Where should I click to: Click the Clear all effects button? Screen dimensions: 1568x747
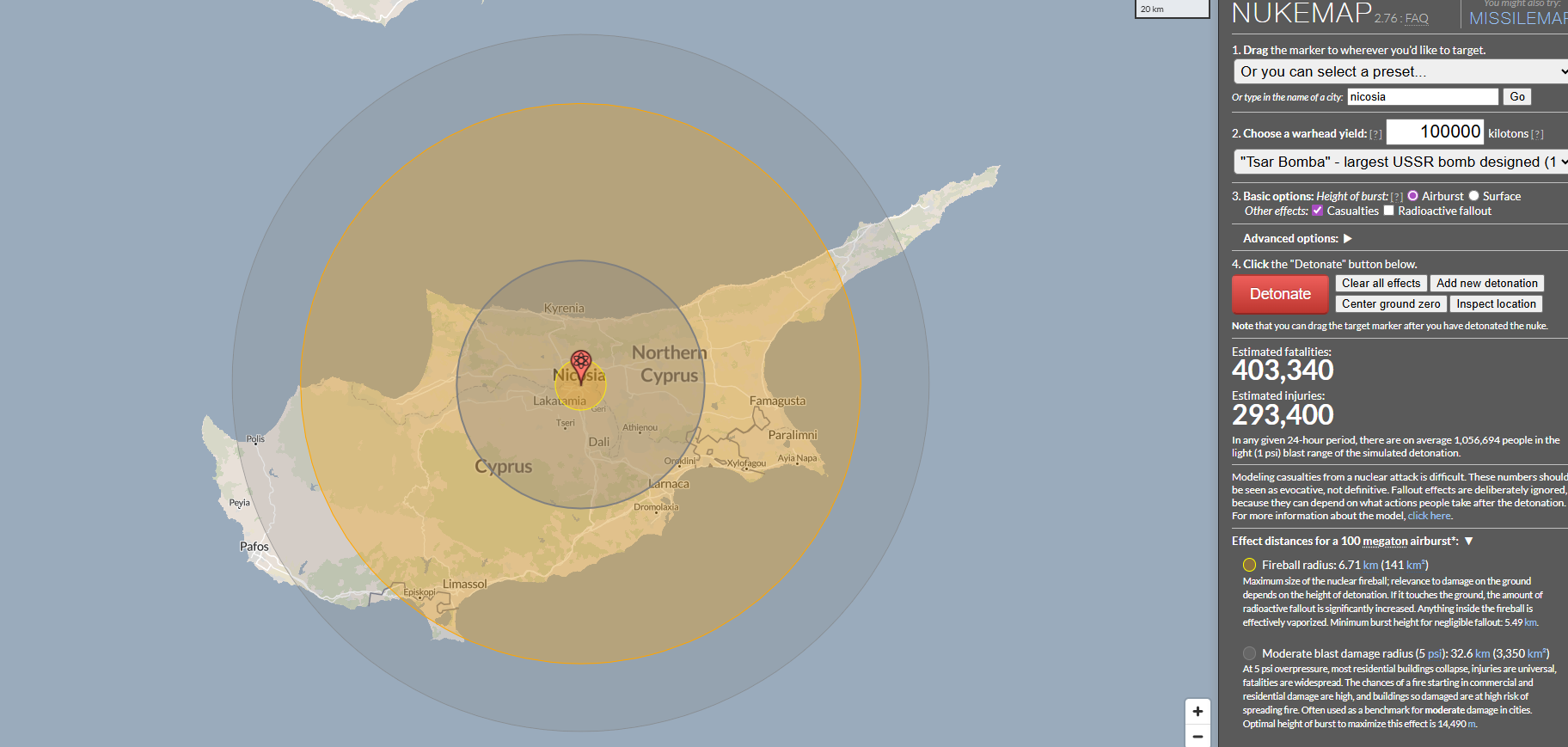(1381, 283)
